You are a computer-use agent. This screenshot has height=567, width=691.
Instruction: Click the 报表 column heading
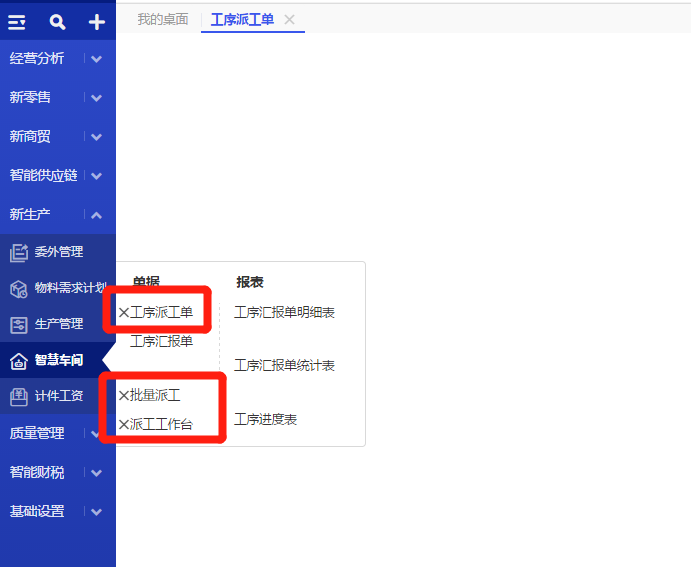(250, 282)
